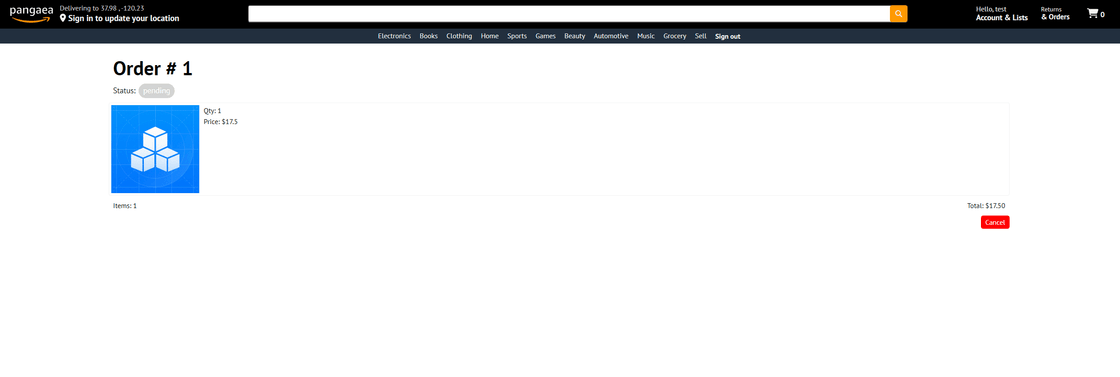Go to the Clothing category

pos(459,36)
